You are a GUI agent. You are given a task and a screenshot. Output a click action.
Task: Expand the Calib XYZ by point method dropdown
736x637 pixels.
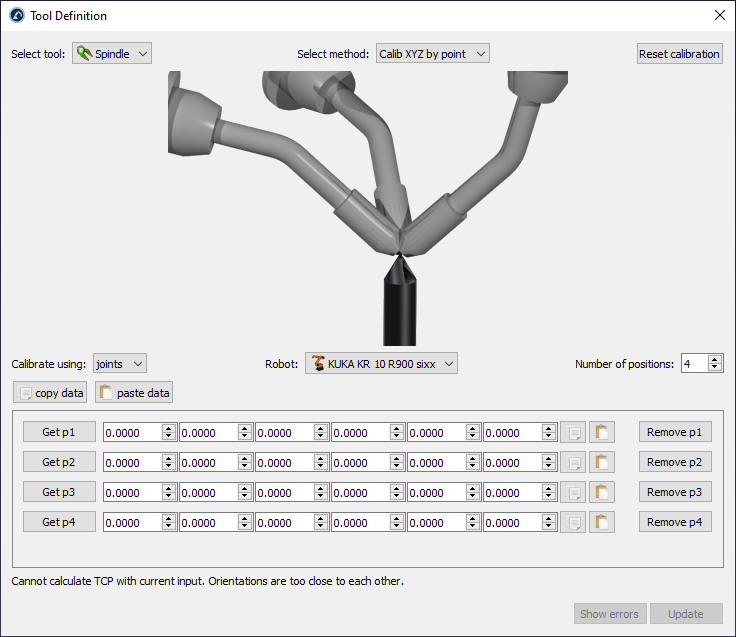click(432, 54)
